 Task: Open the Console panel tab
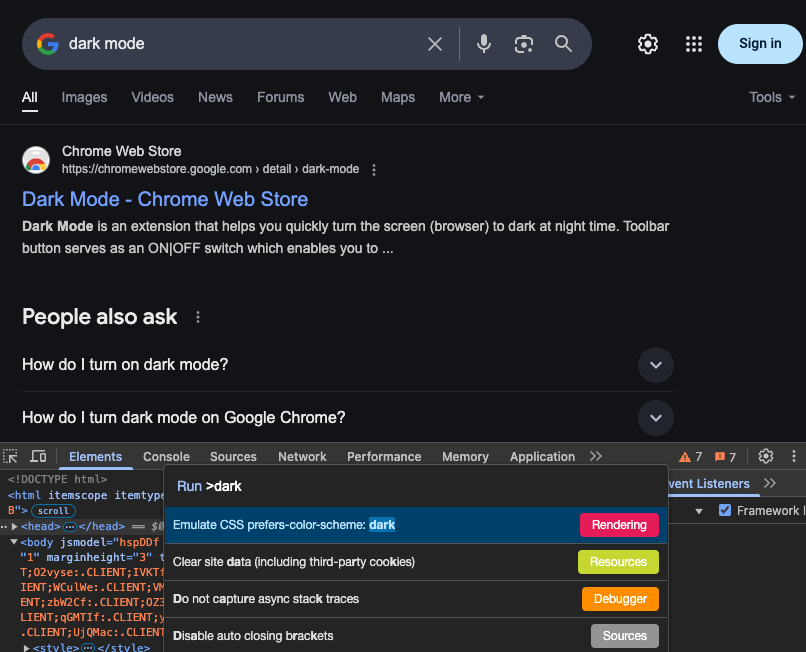166,457
